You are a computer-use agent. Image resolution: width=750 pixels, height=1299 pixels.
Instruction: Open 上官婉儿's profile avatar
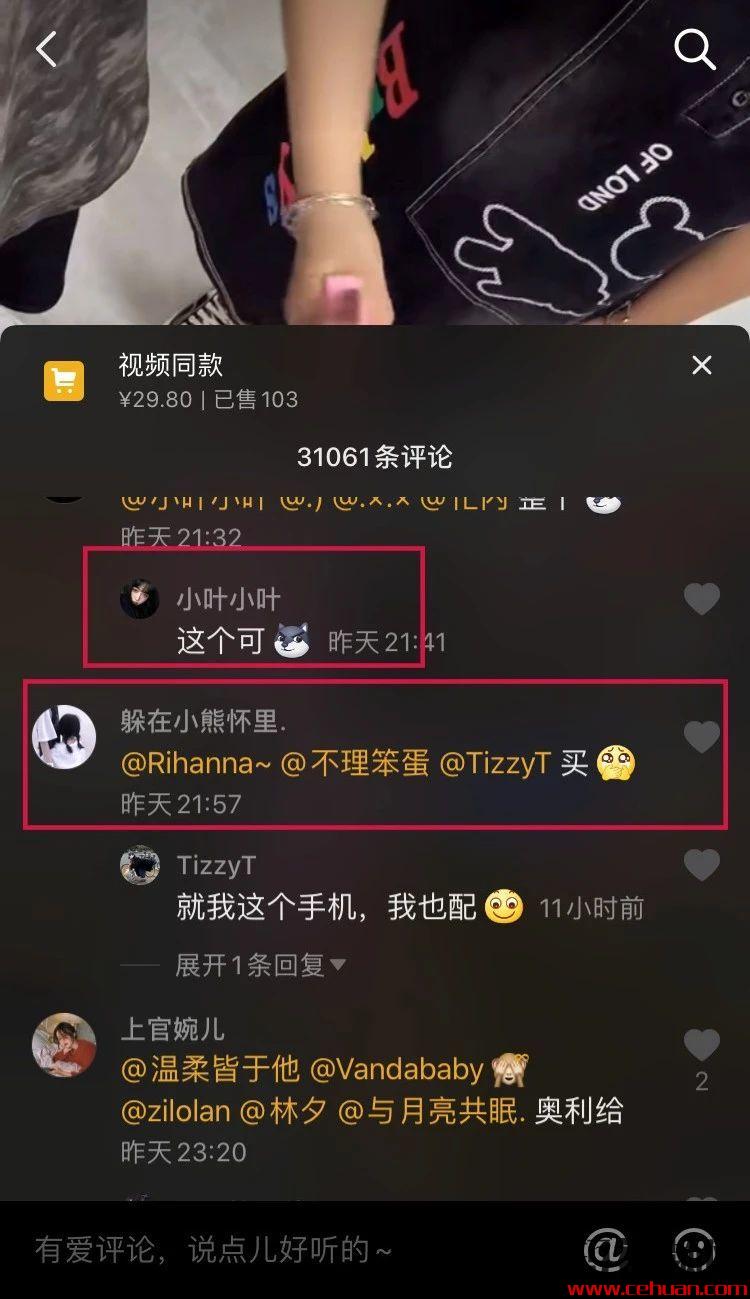[x=64, y=1045]
